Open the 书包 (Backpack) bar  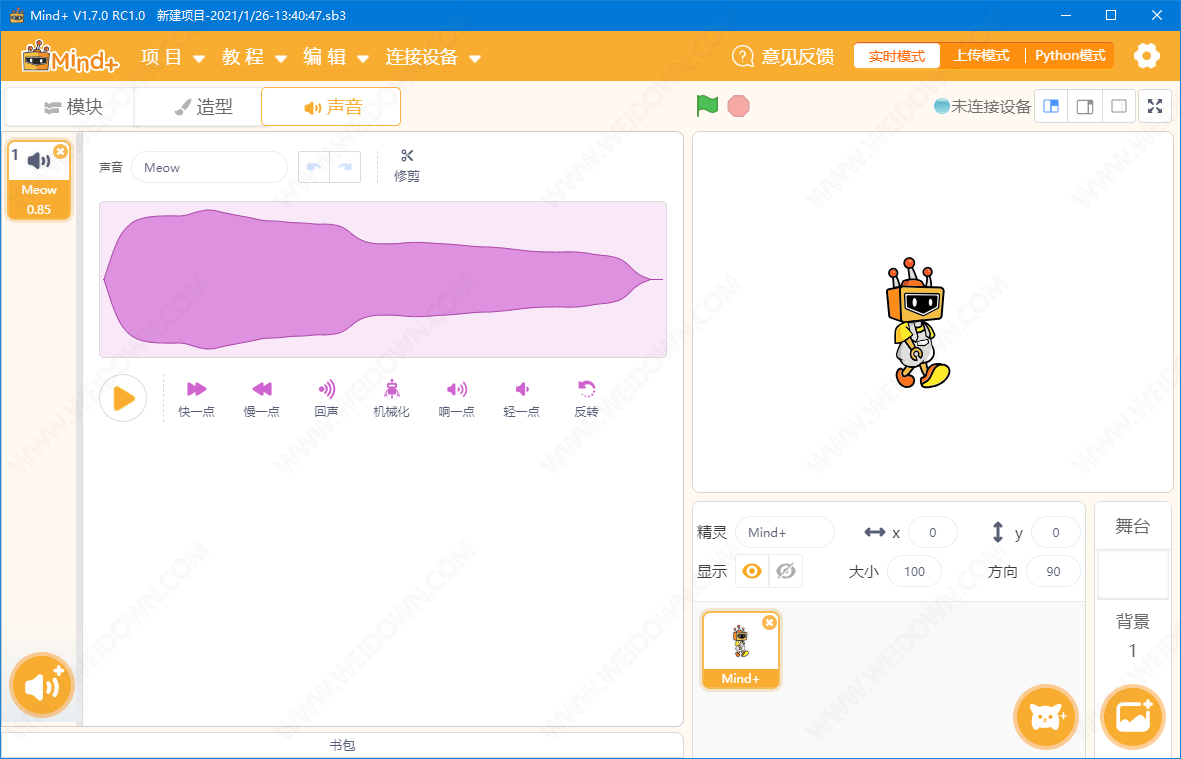(342, 745)
